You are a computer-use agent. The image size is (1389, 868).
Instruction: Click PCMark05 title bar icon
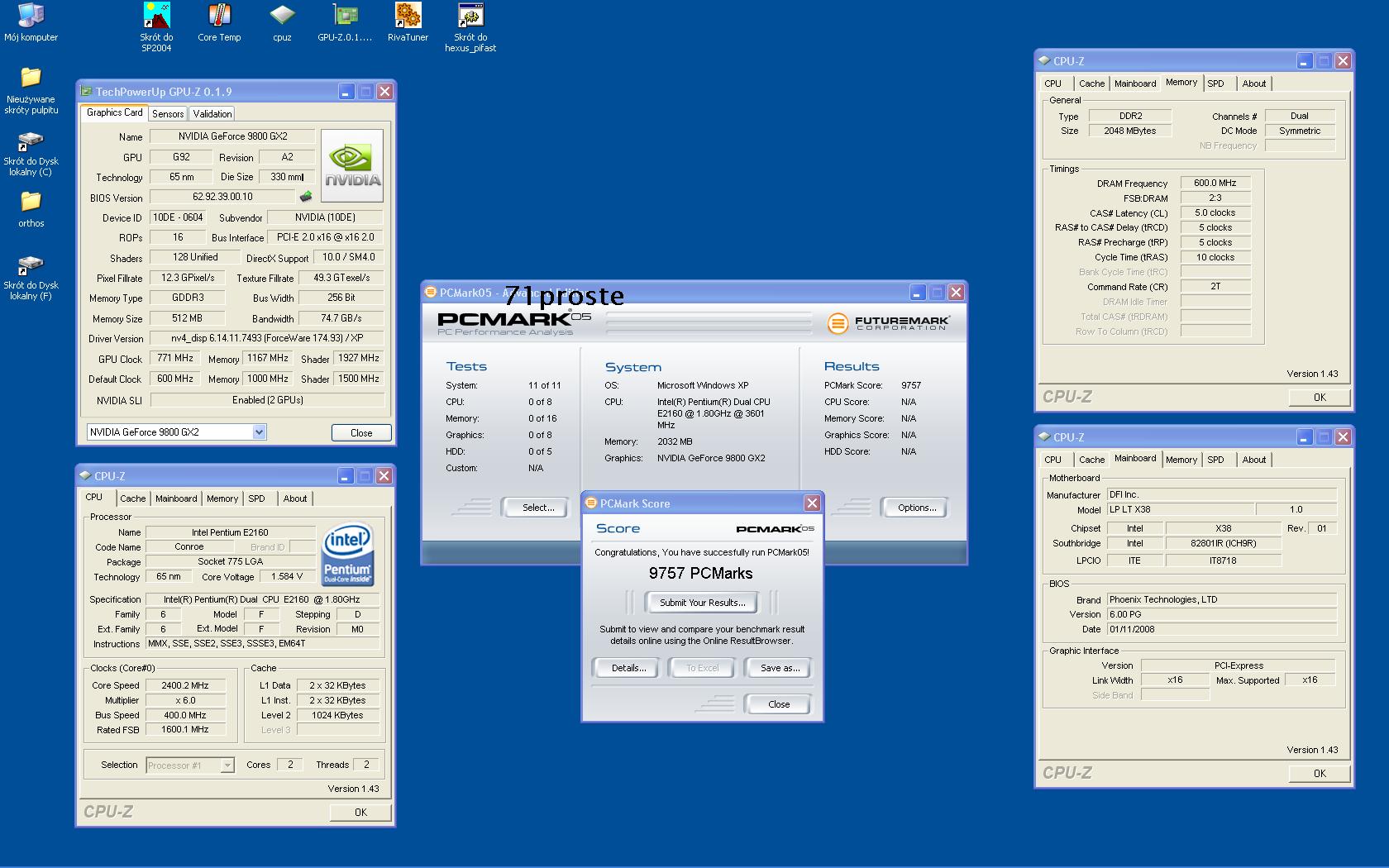430,292
